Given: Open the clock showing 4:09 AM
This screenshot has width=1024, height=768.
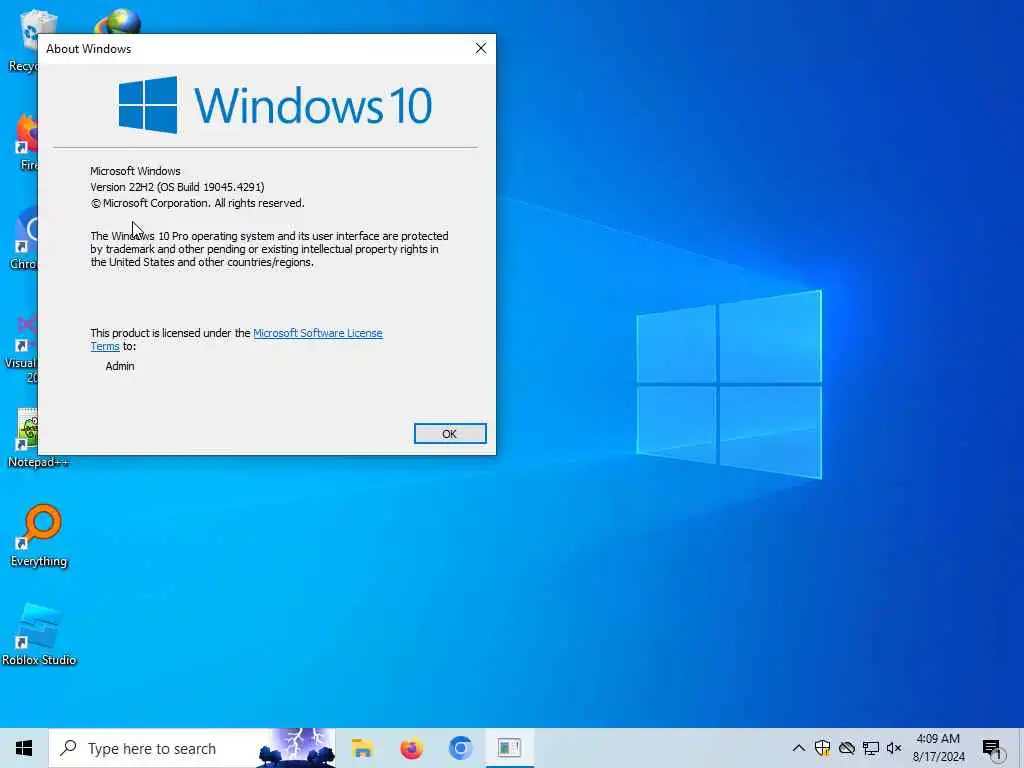Looking at the screenshot, I should pos(938,748).
